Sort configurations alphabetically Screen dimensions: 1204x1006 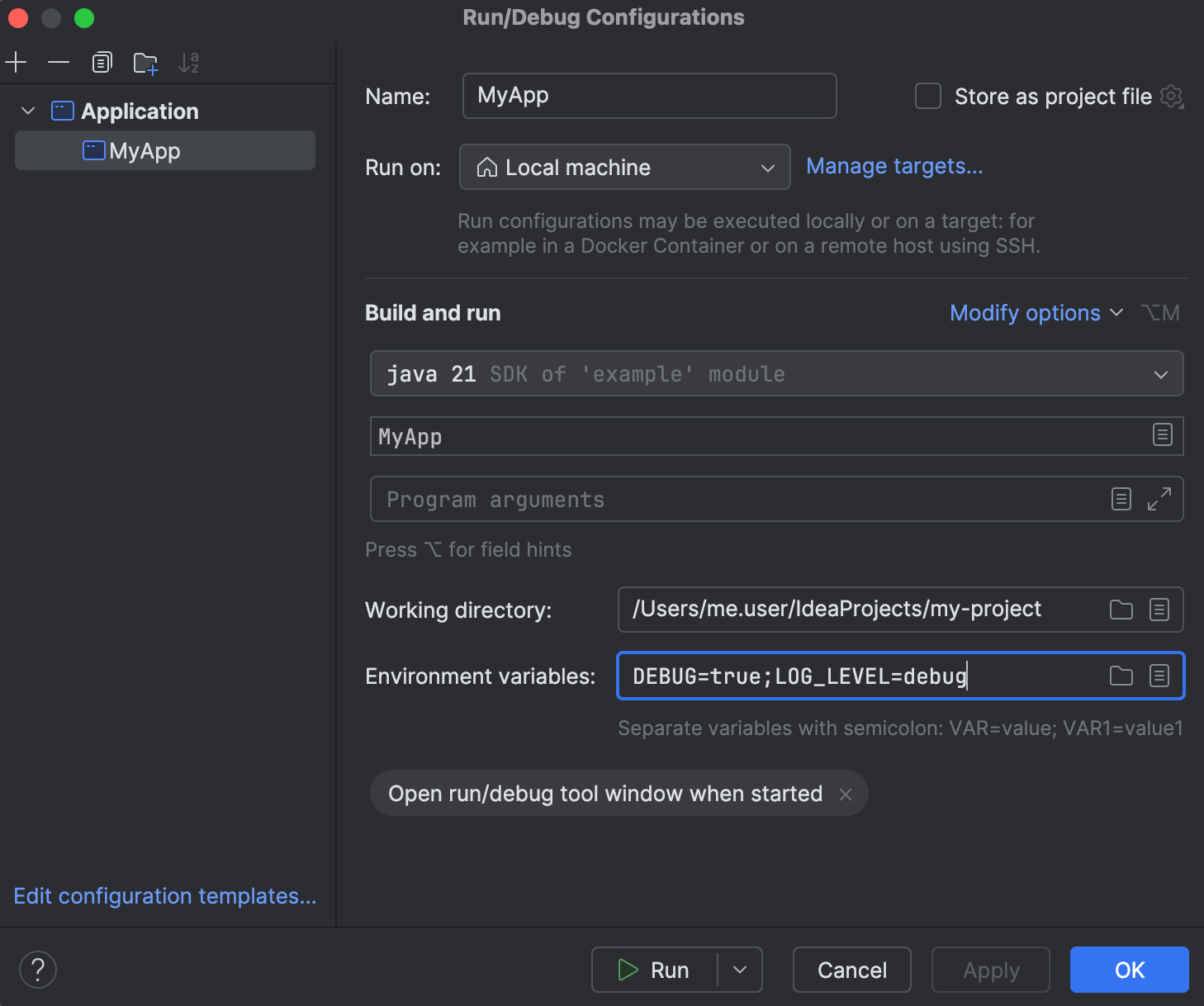click(x=188, y=62)
